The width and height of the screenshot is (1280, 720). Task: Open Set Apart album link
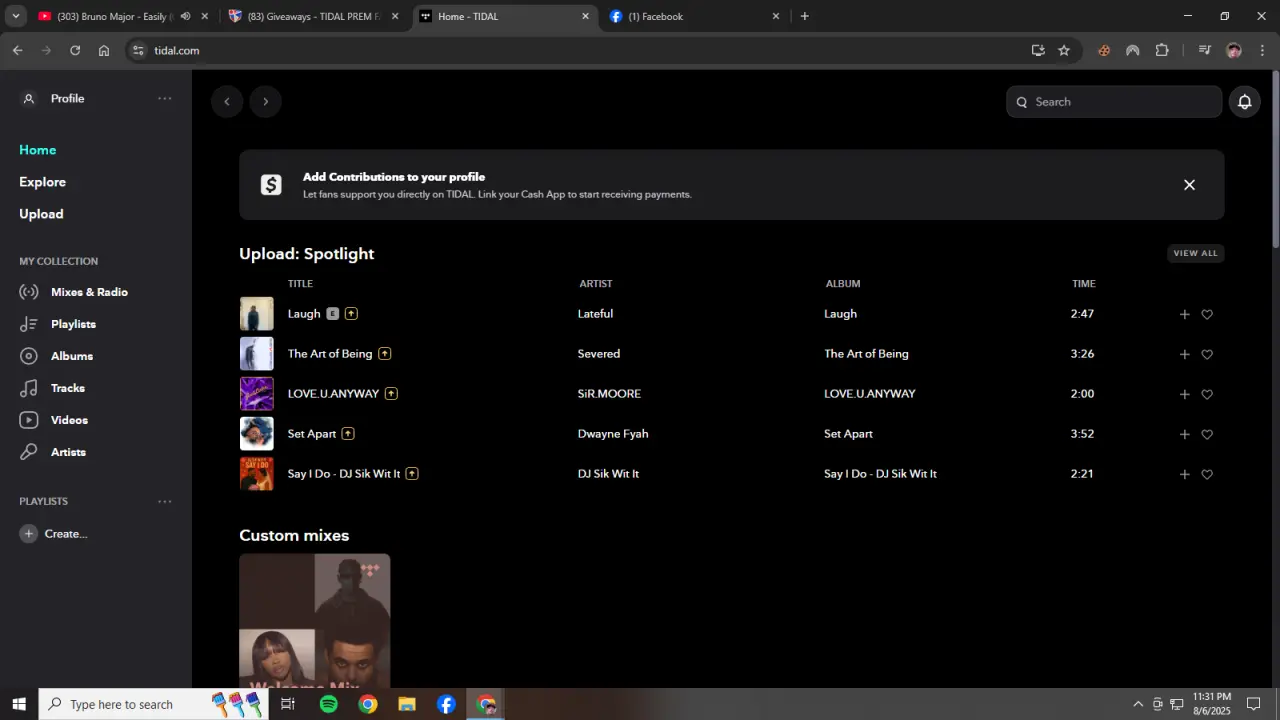(x=848, y=434)
